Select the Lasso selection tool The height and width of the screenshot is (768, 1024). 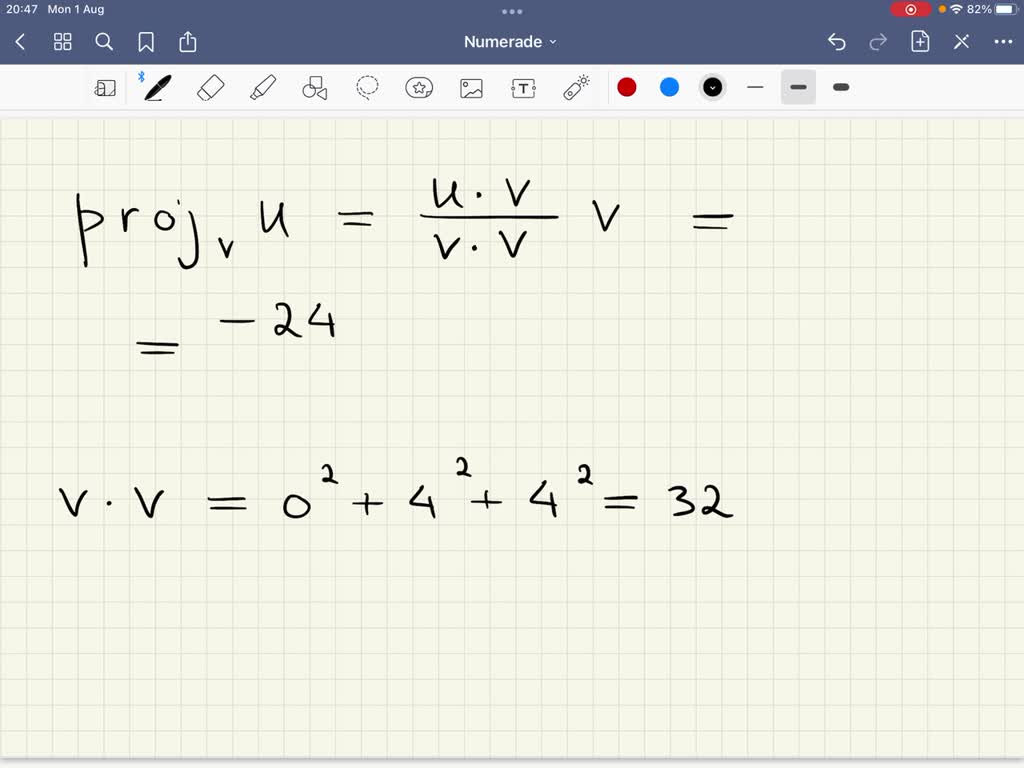point(367,88)
